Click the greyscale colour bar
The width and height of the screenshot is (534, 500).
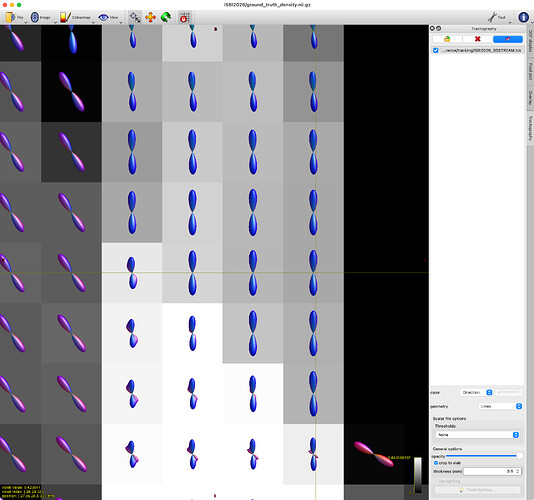click(x=418, y=475)
